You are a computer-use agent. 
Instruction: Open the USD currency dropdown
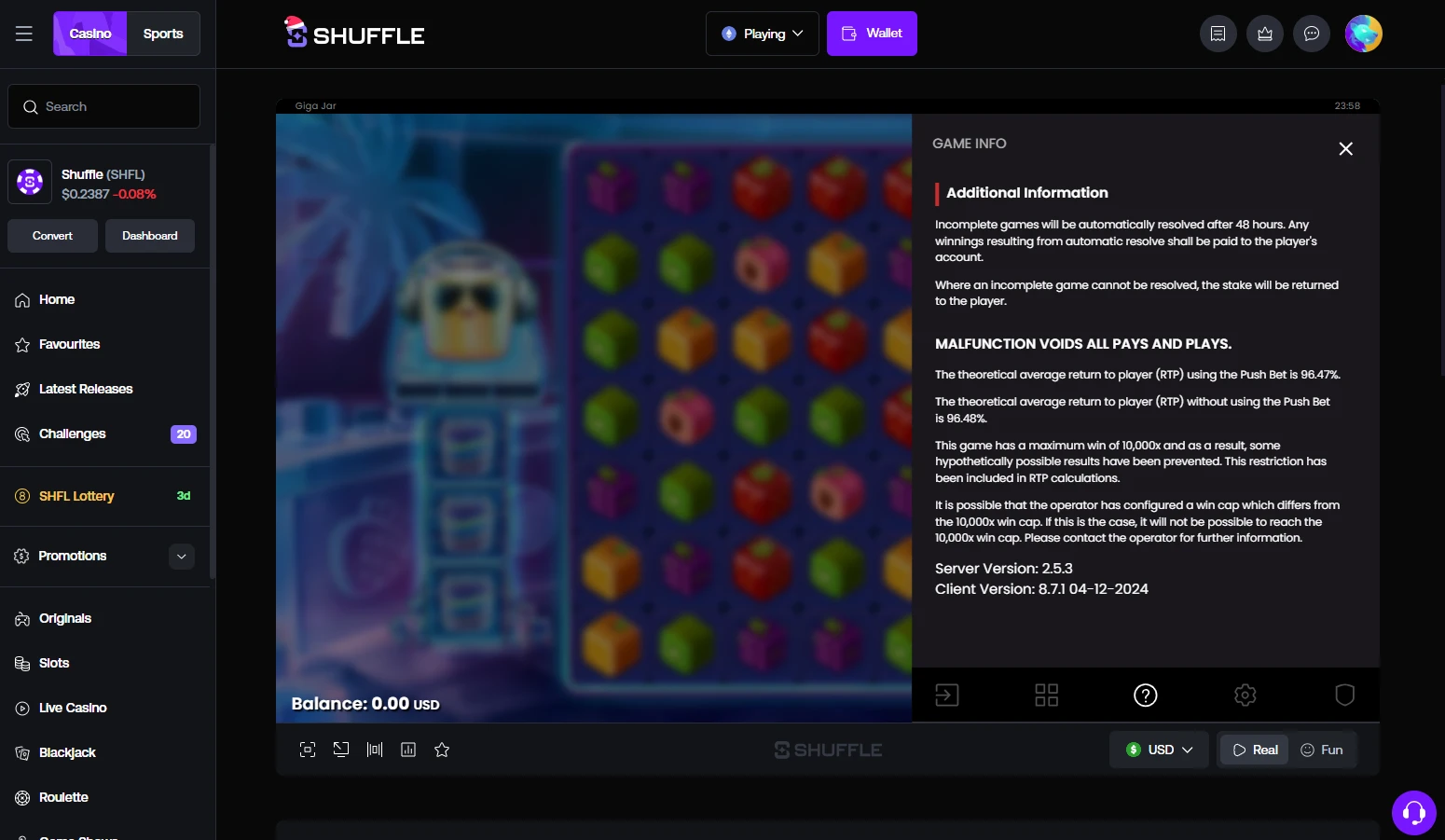click(1159, 750)
